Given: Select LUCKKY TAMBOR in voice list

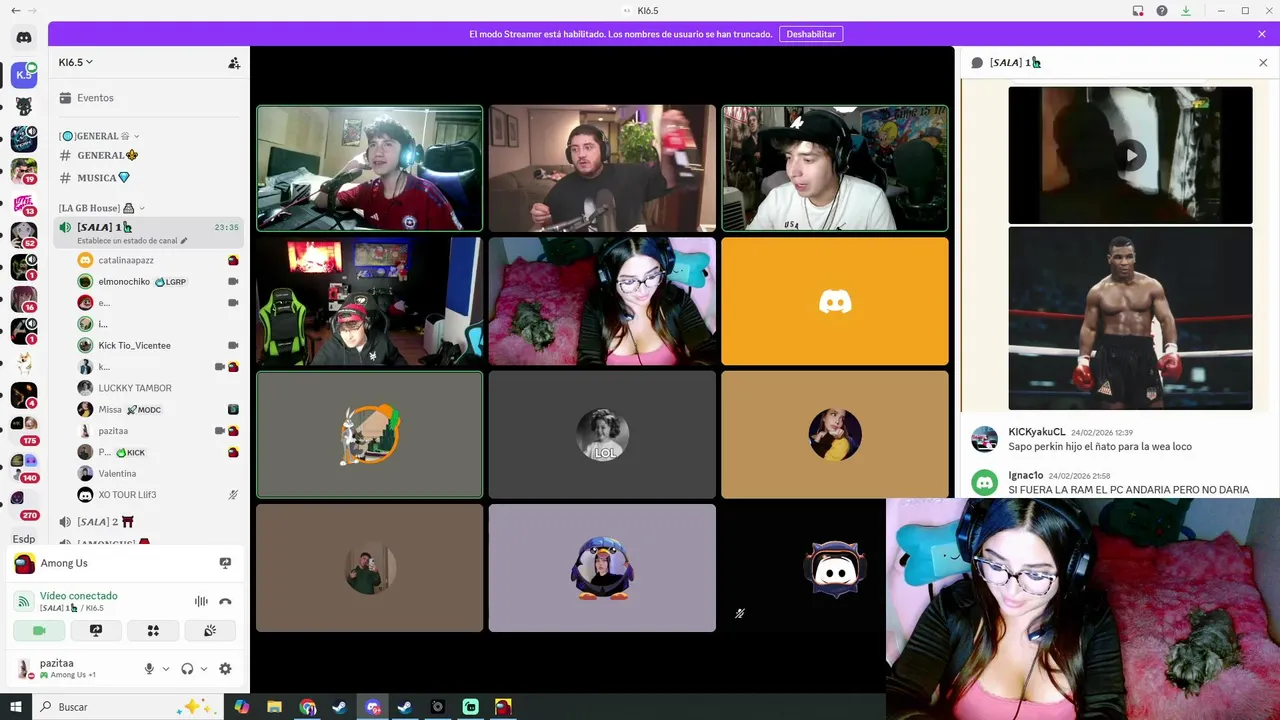Looking at the screenshot, I should pos(158,388).
